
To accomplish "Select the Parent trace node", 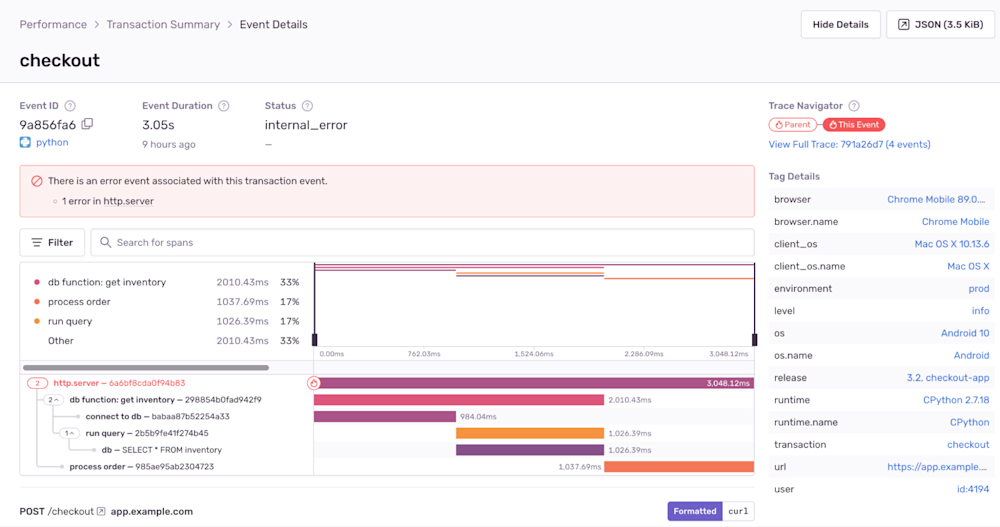I will click(793, 124).
